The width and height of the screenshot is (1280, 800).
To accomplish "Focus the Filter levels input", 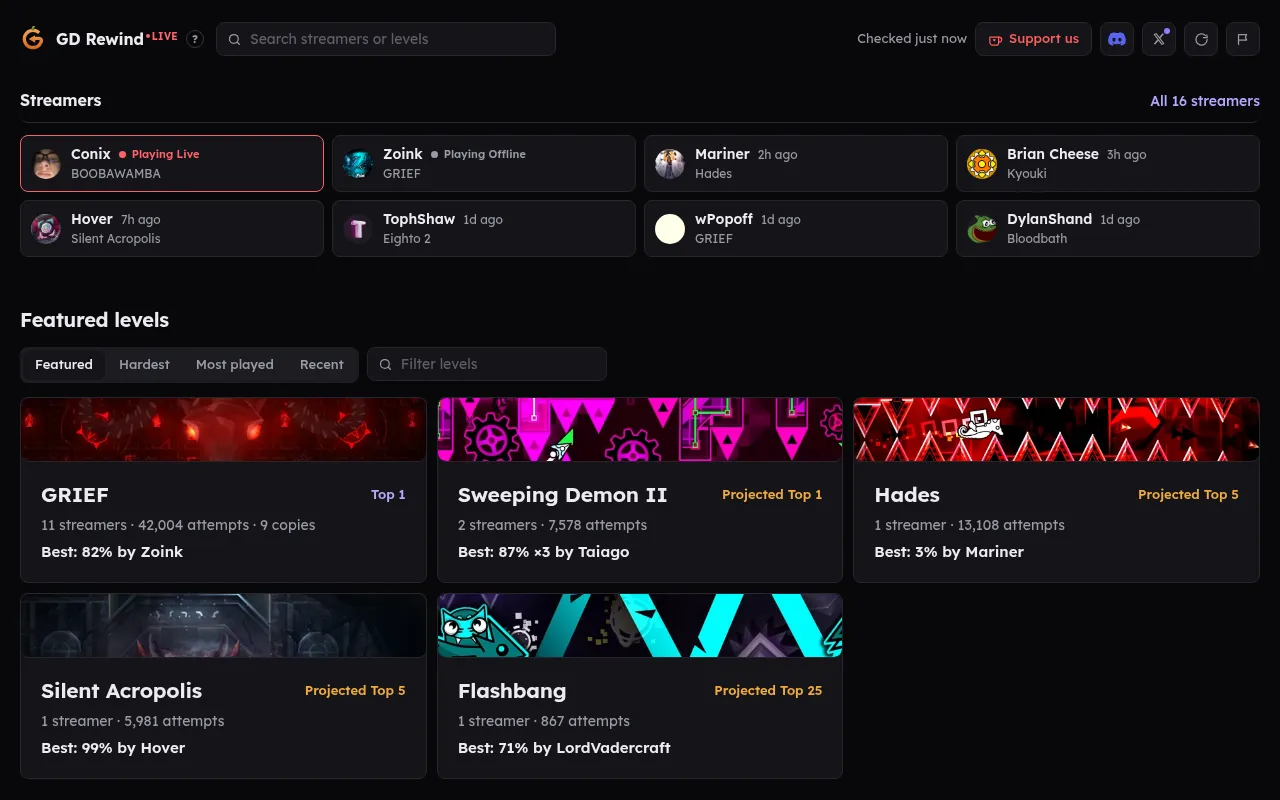I will [x=487, y=364].
